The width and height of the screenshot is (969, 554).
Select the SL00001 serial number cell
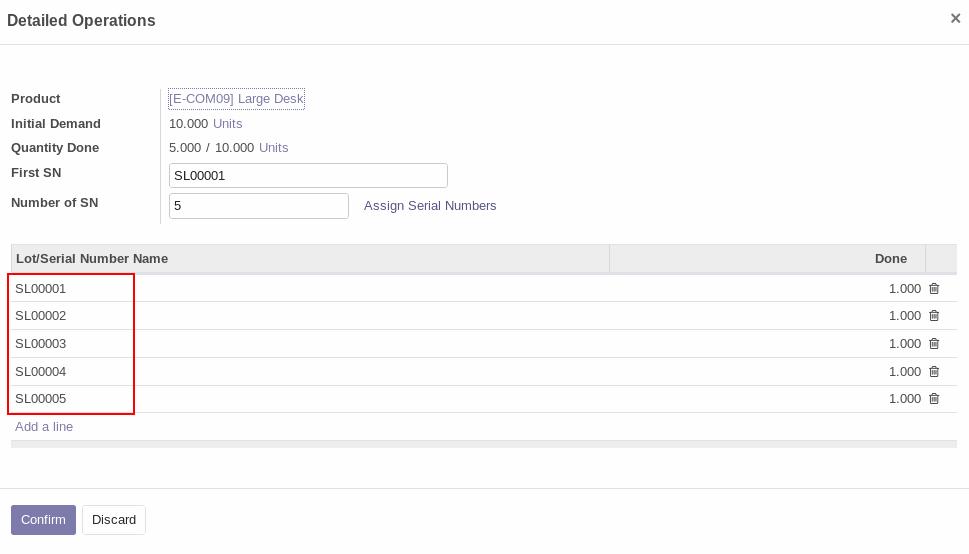click(x=310, y=289)
